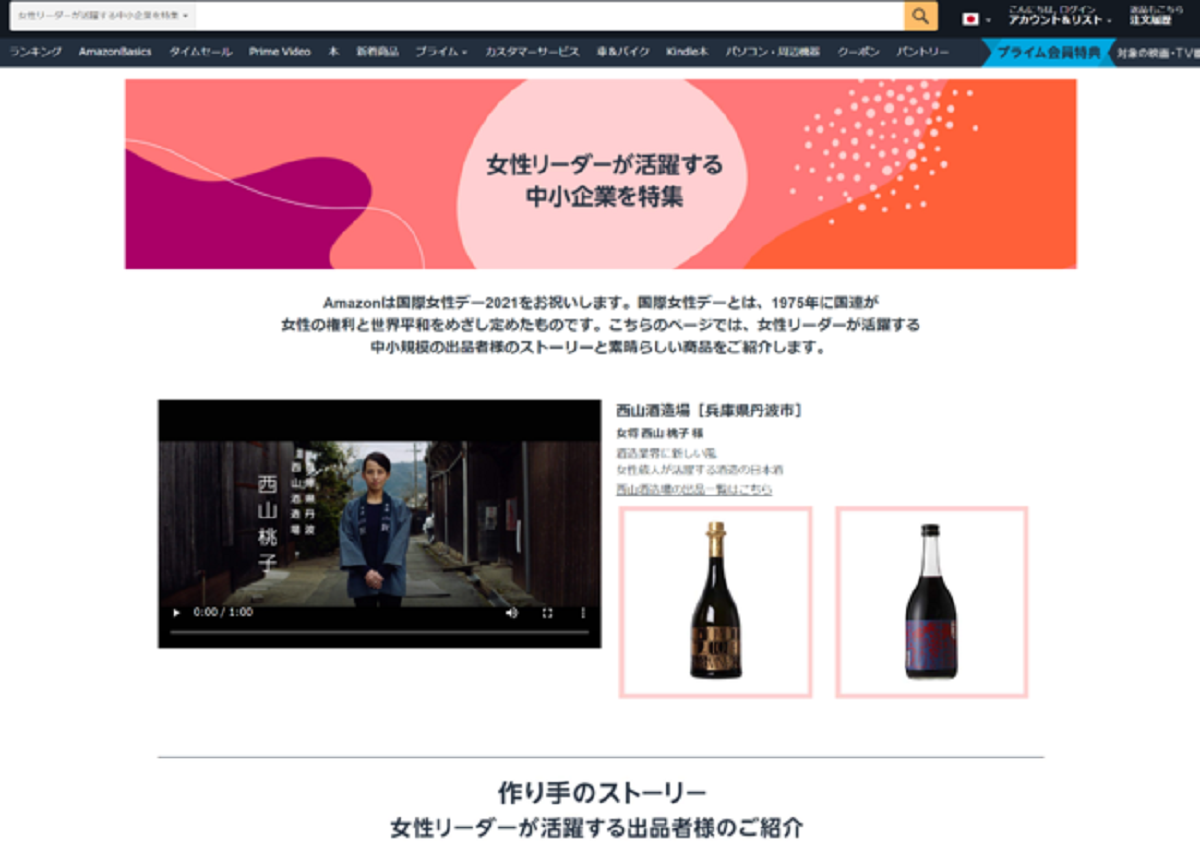
Task: Click the 西山酒造場［兵庫県丹波市］ heading
Action: click(709, 410)
